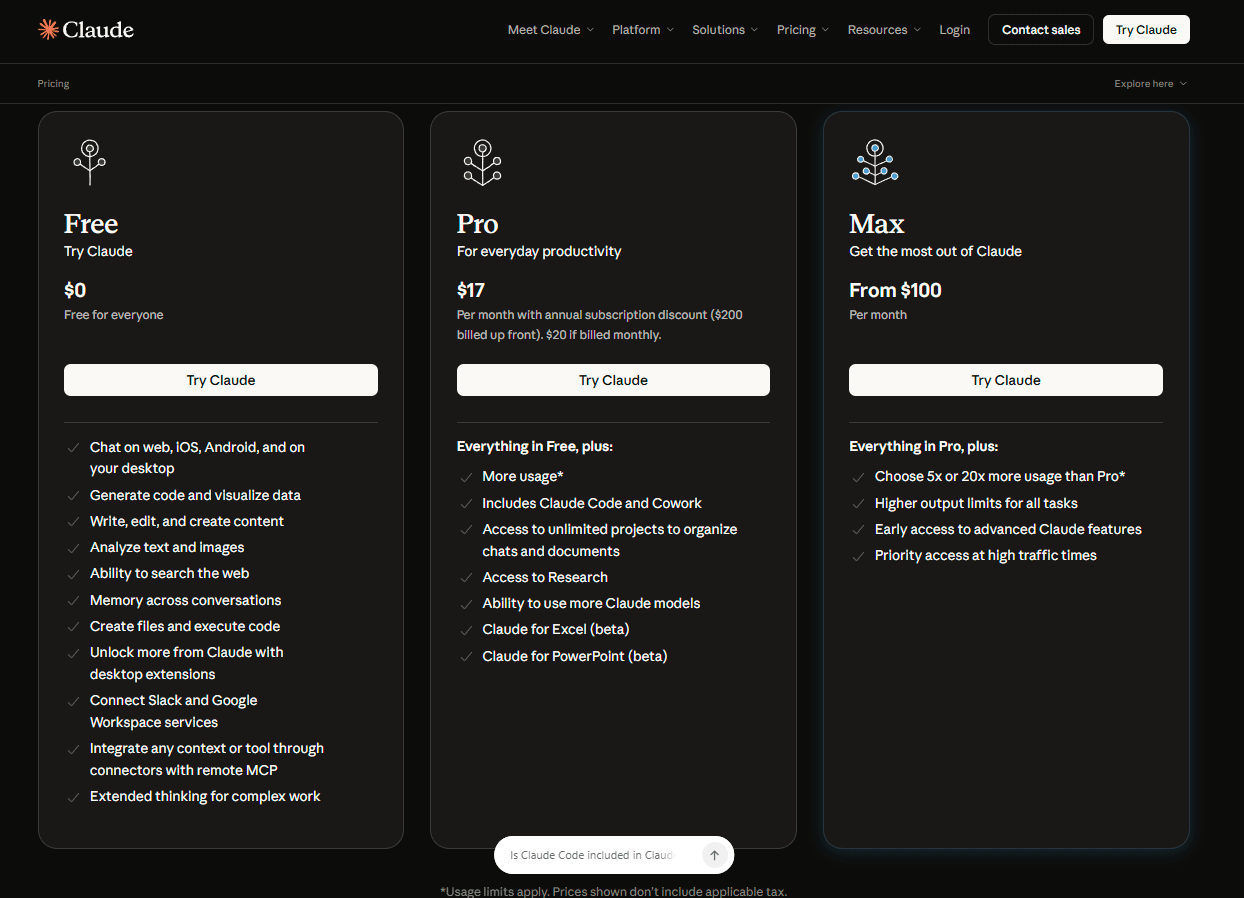Click the submit arrow in the chat bar
Image resolution: width=1244 pixels, height=898 pixels.
(715, 855)
